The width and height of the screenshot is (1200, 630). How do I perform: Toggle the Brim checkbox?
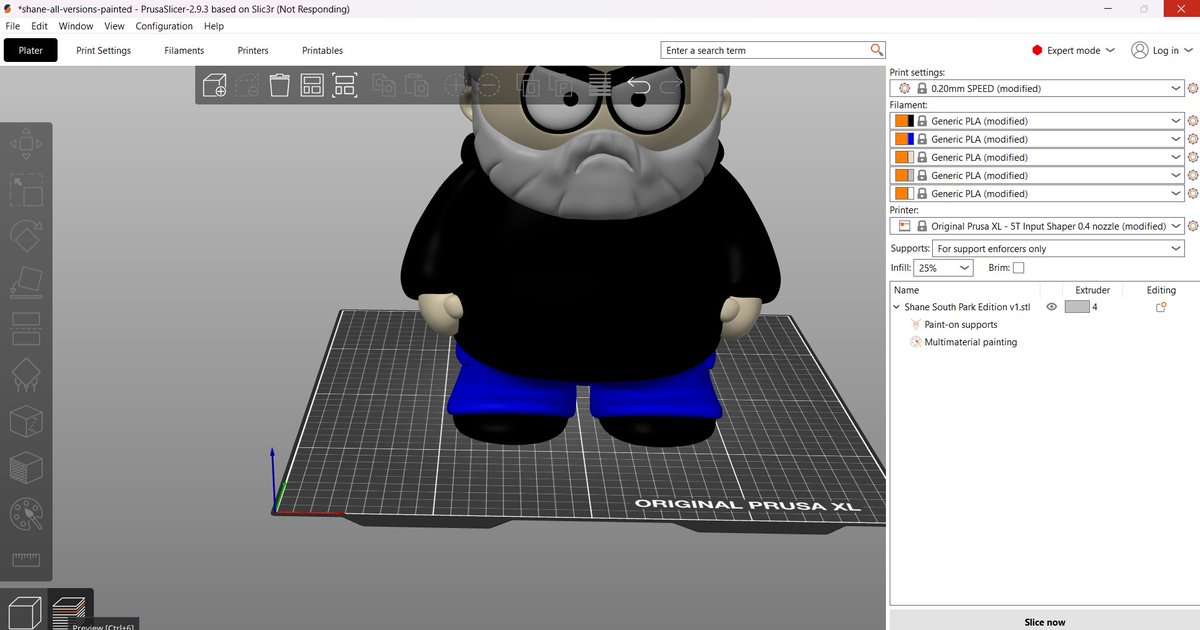pos(1018,268)
